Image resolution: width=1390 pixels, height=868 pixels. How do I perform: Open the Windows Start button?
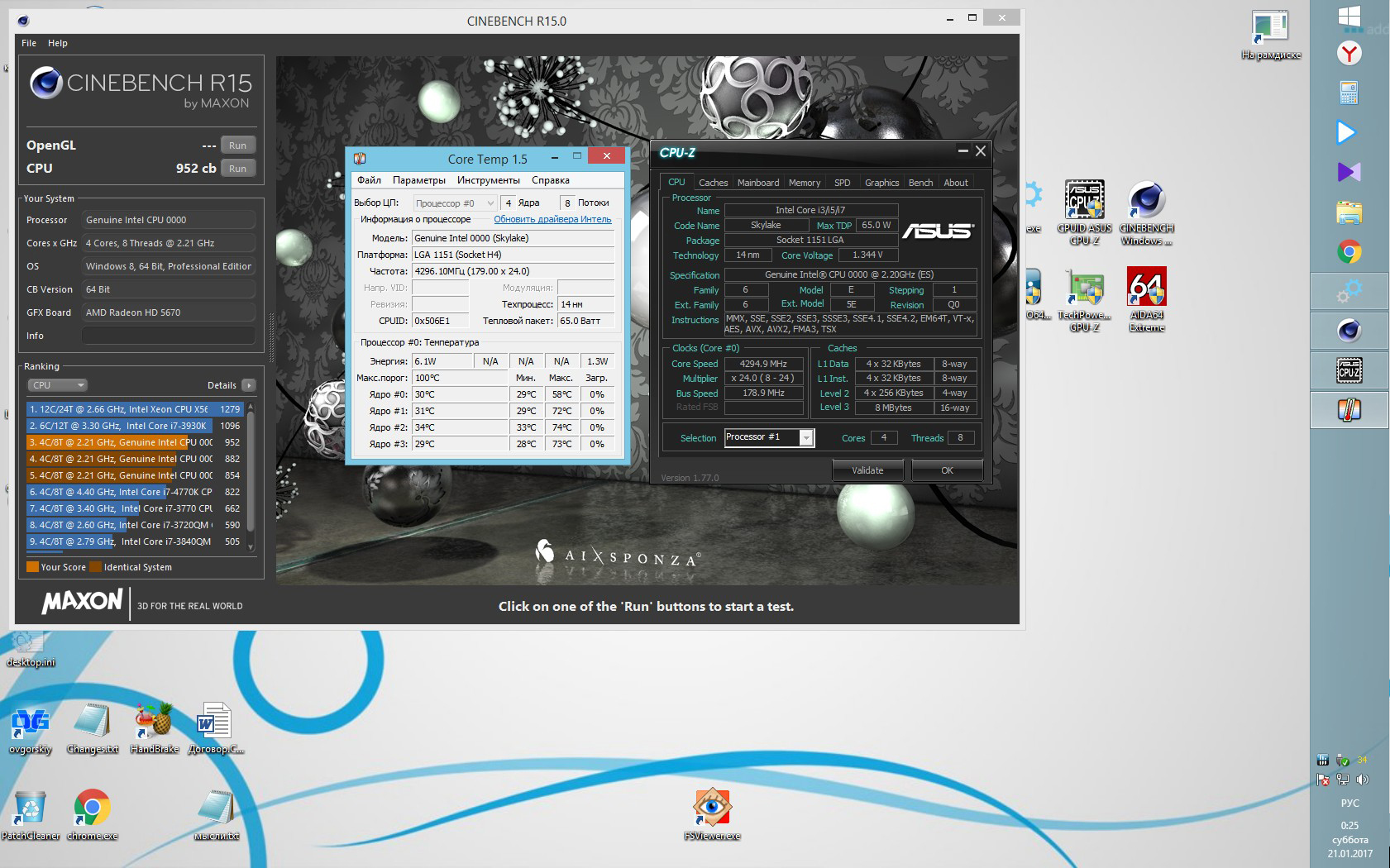pos(1349,17)
